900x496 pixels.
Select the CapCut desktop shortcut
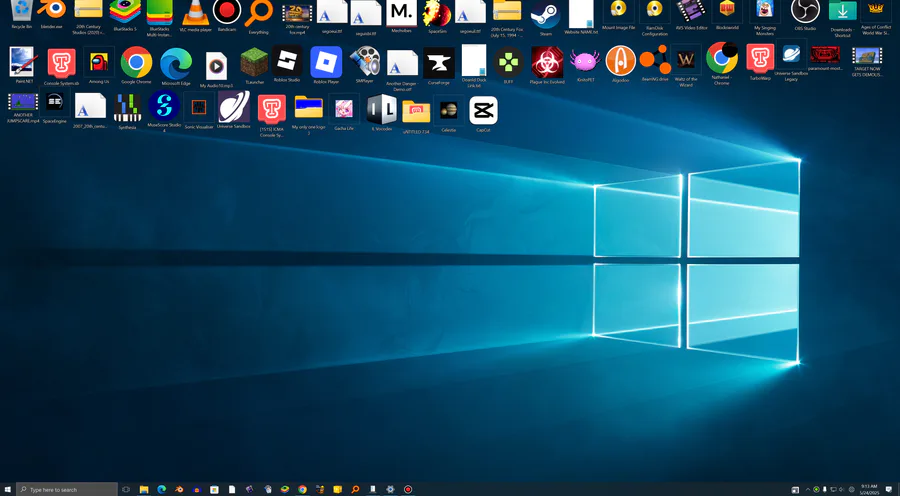click(x=483, y=114)
